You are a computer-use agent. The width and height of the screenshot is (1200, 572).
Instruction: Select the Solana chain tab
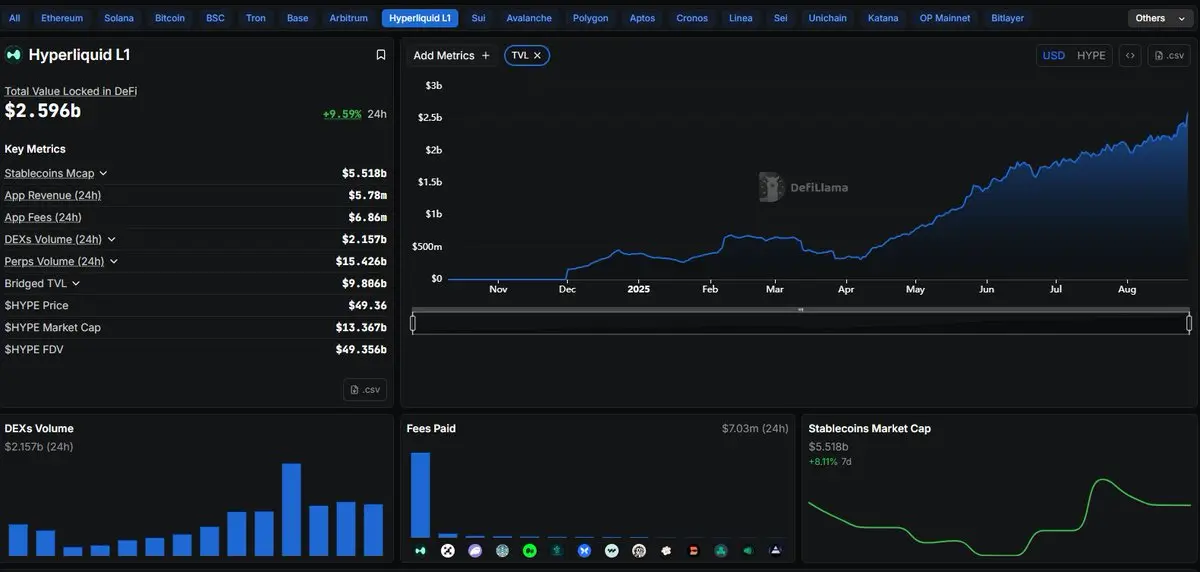point(118,18)
